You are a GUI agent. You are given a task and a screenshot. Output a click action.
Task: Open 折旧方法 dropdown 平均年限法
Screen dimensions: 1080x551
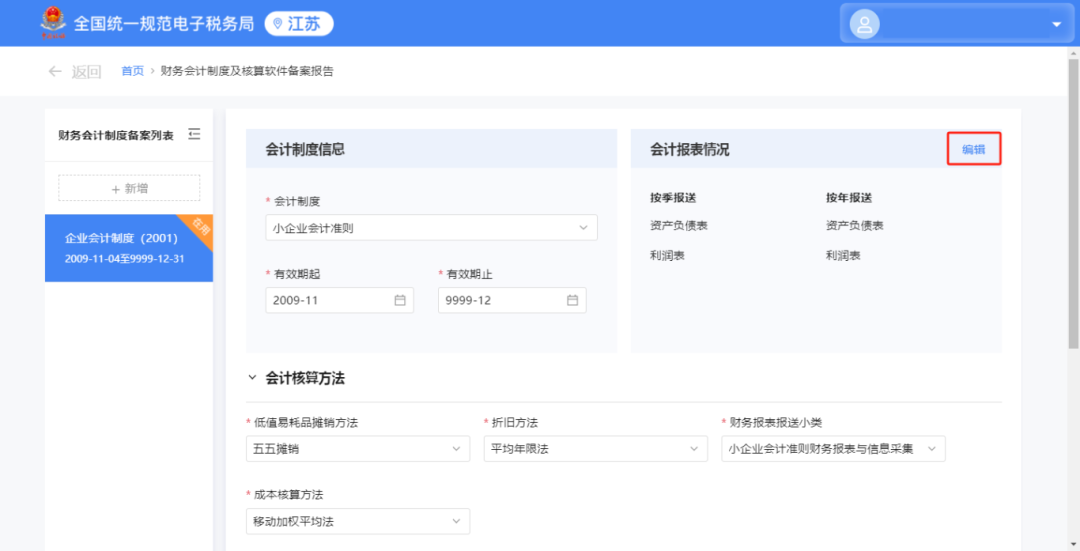coord(596,448)
